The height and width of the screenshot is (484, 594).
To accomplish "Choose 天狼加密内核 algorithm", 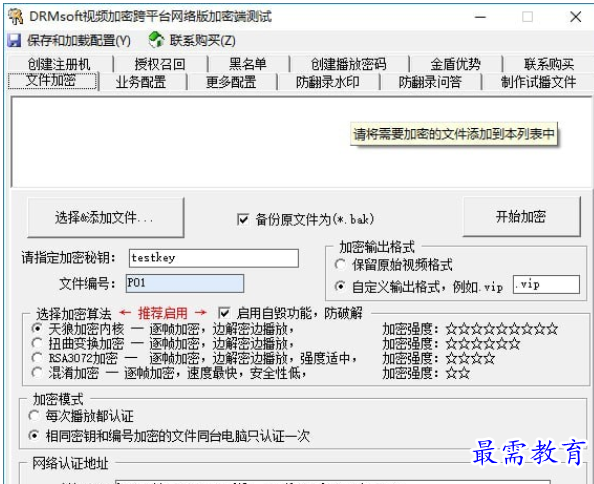I will click(x=37, y=328).
